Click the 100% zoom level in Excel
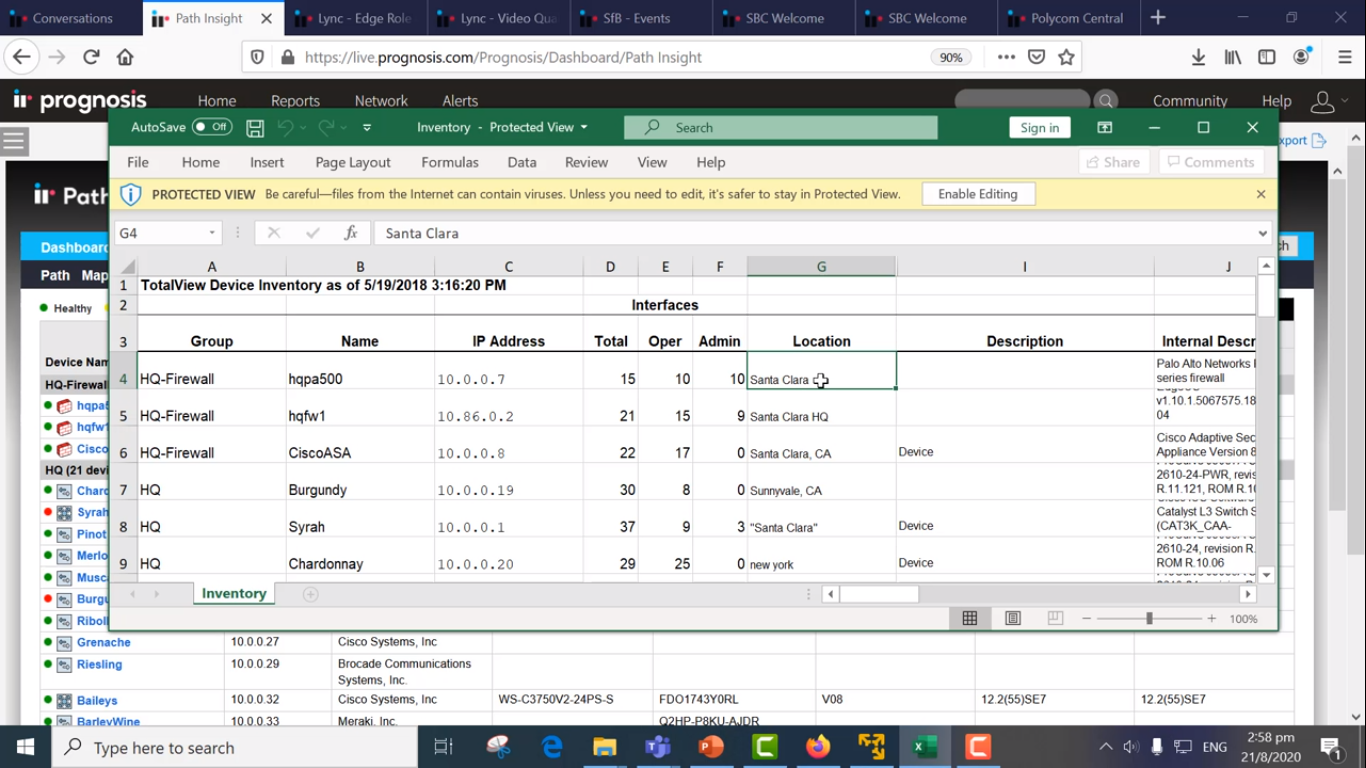1366x768 pixels. tap(1243, 619)
